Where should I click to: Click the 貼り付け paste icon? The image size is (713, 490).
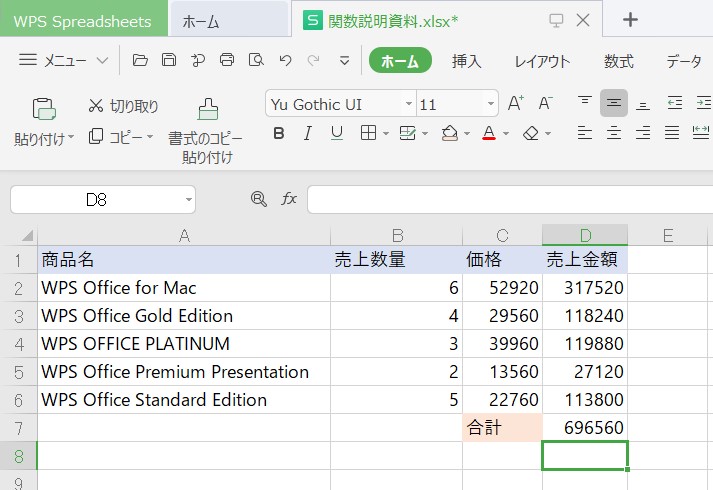click(44, 109)
